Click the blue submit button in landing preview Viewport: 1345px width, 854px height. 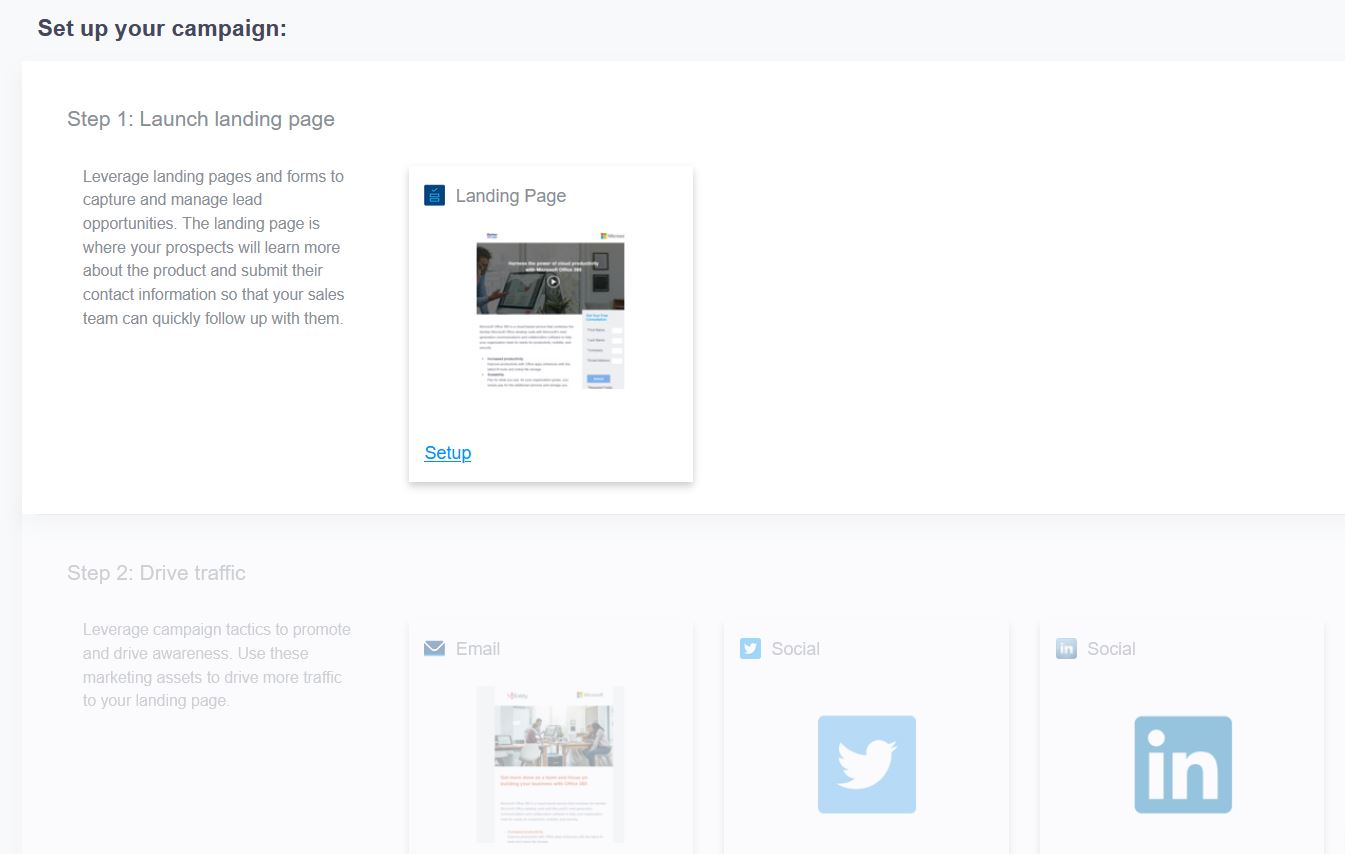598,379
